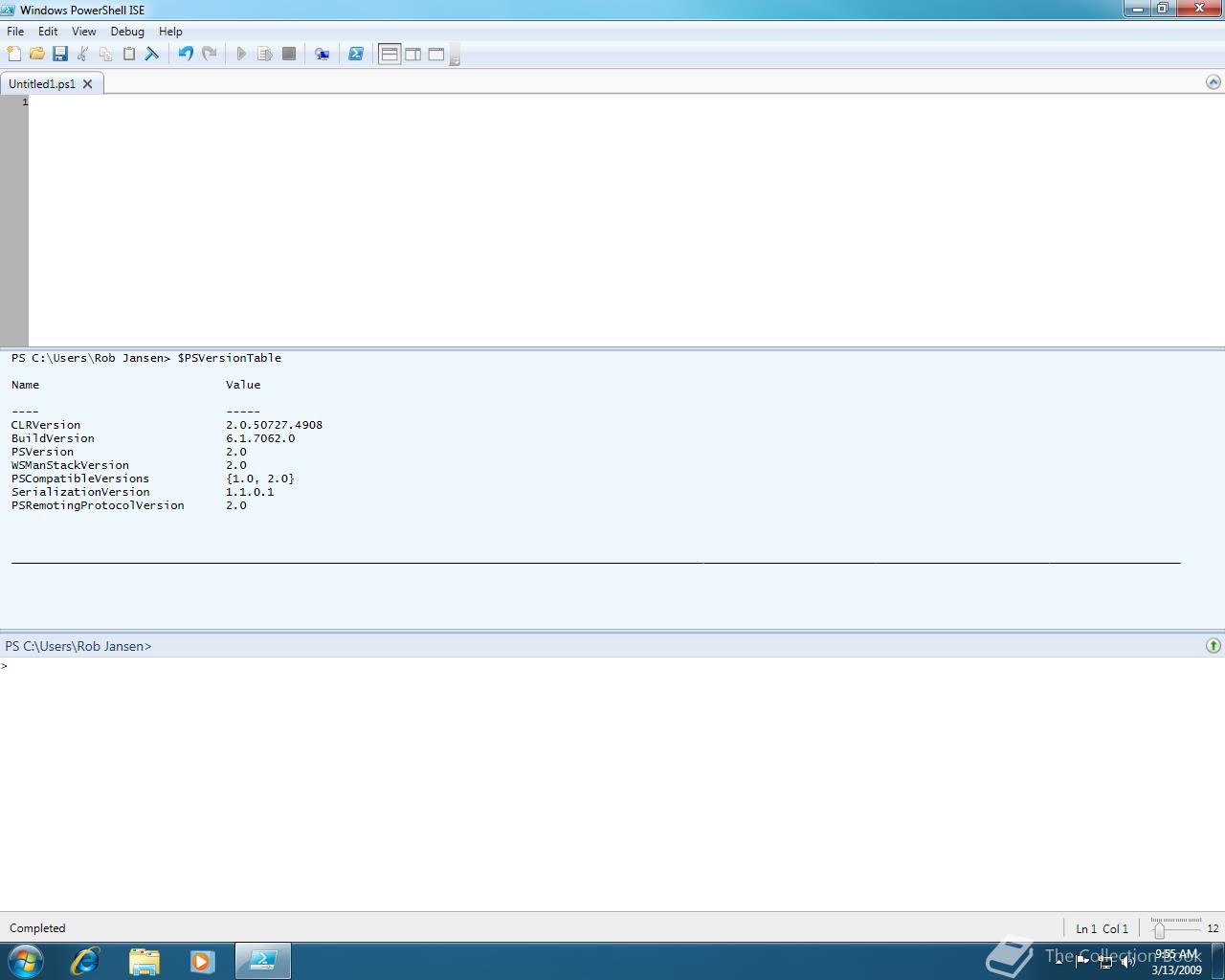
Task: Show hidden tray icons arrow
Action: click(x=1058, y=961)
